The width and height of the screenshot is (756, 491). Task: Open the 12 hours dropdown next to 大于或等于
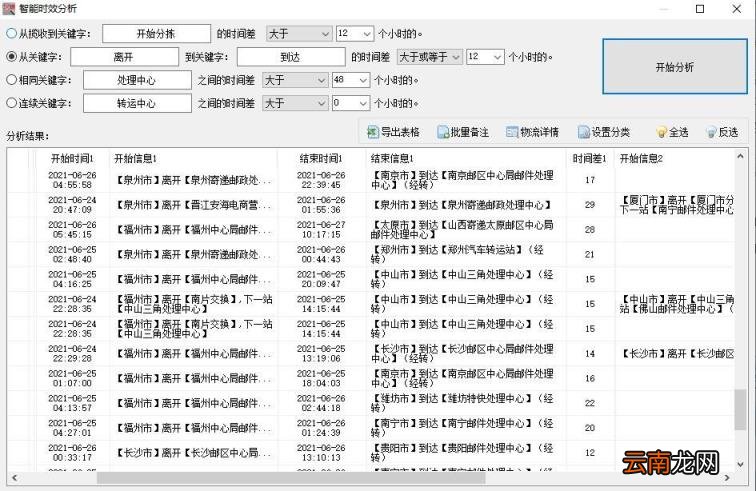485,57
